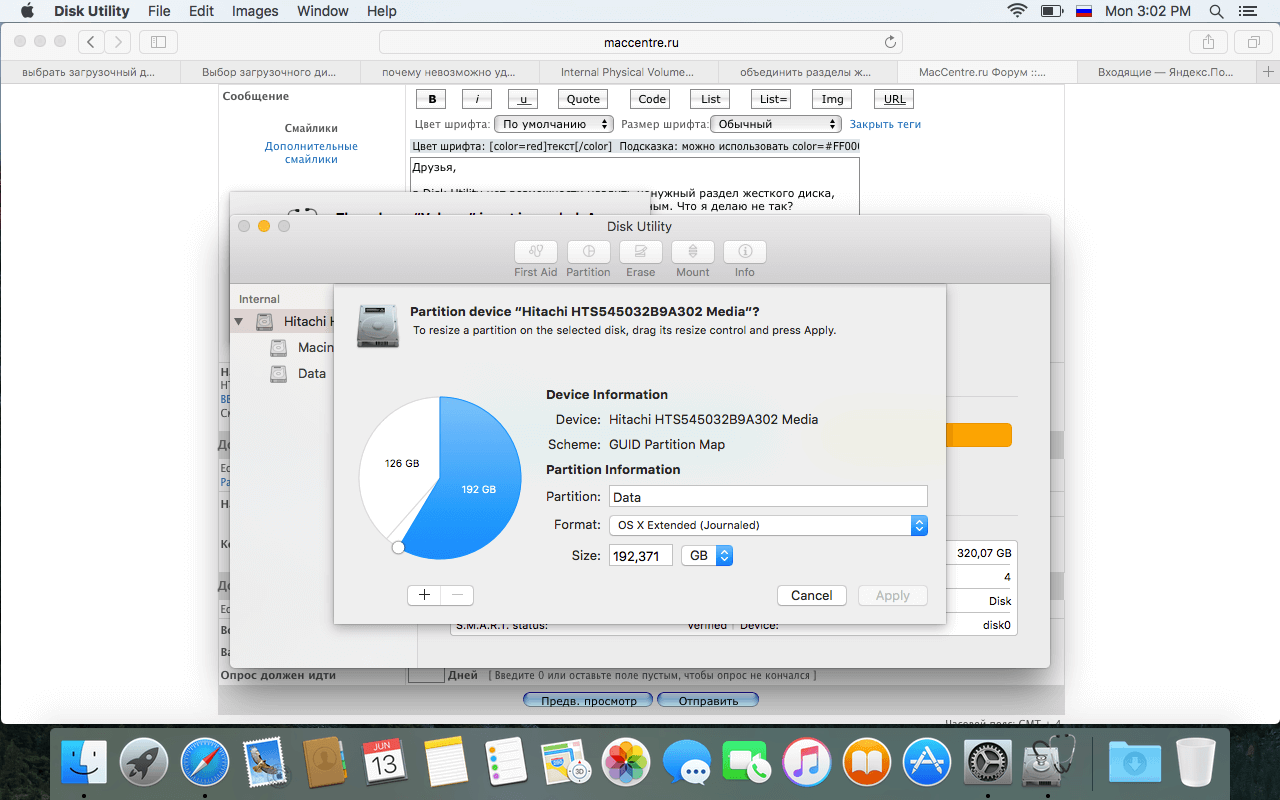
Task: Cancel the partition dialog
Action: tap(812, 595)
